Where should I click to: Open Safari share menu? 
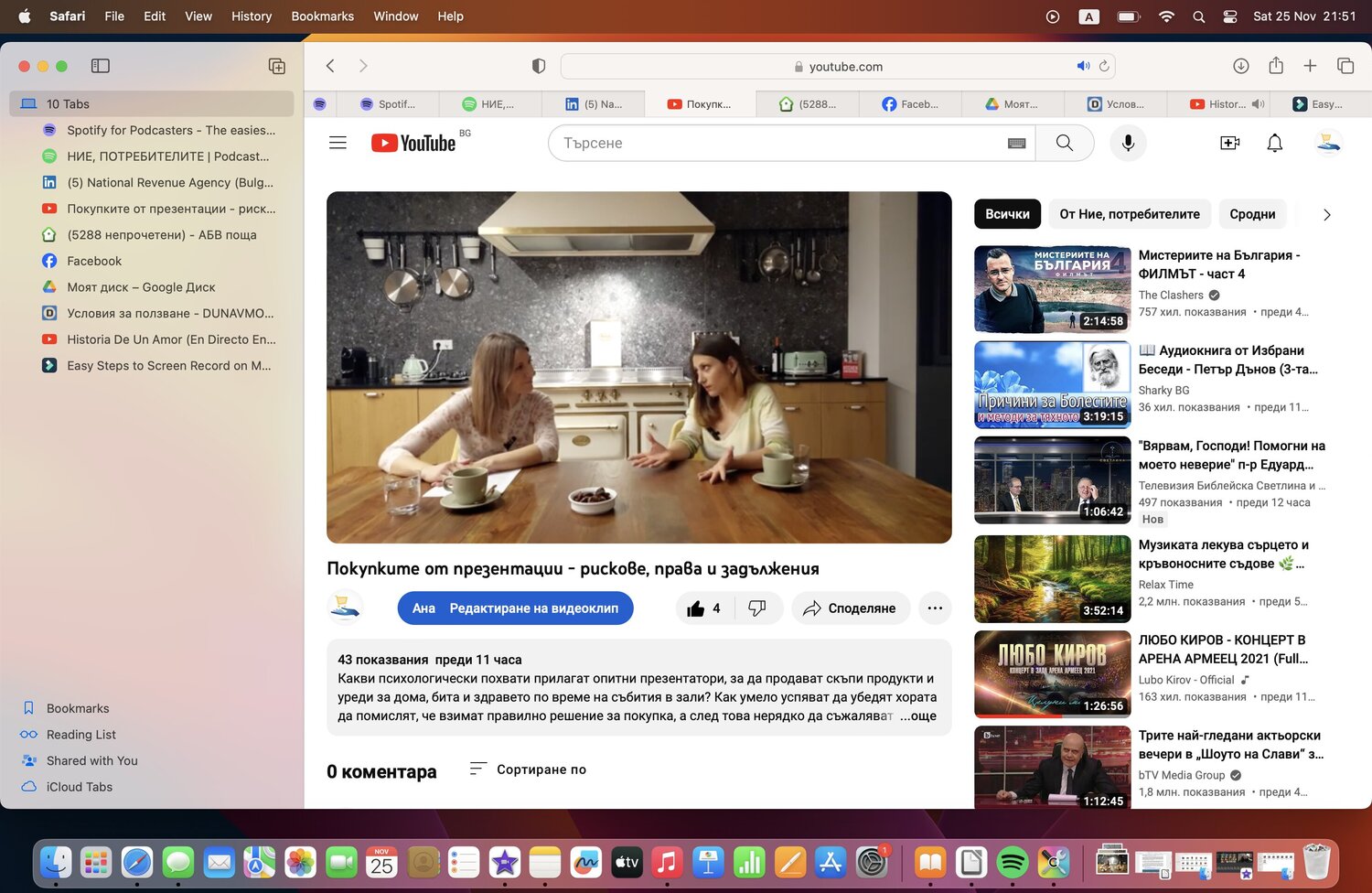[1276, 65]
